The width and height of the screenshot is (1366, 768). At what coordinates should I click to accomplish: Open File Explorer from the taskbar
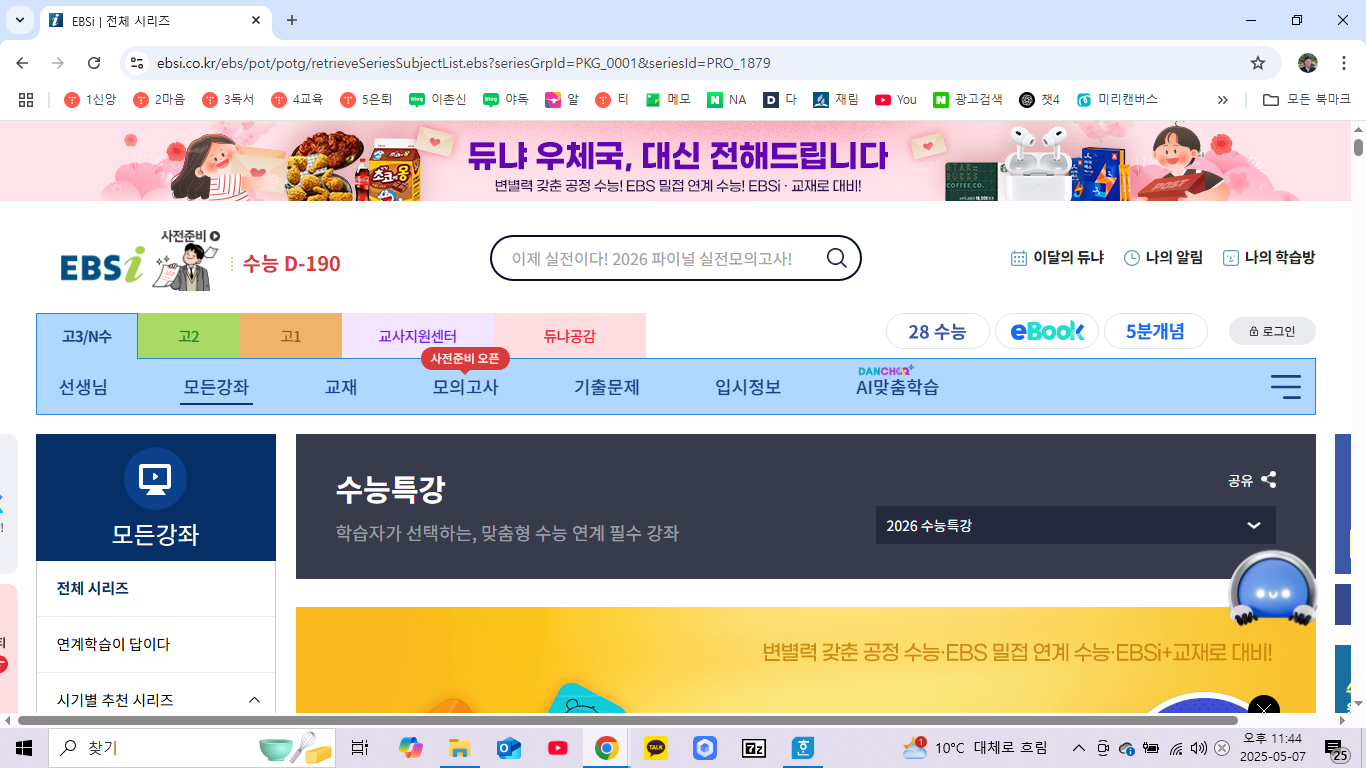tap(459, 748)
